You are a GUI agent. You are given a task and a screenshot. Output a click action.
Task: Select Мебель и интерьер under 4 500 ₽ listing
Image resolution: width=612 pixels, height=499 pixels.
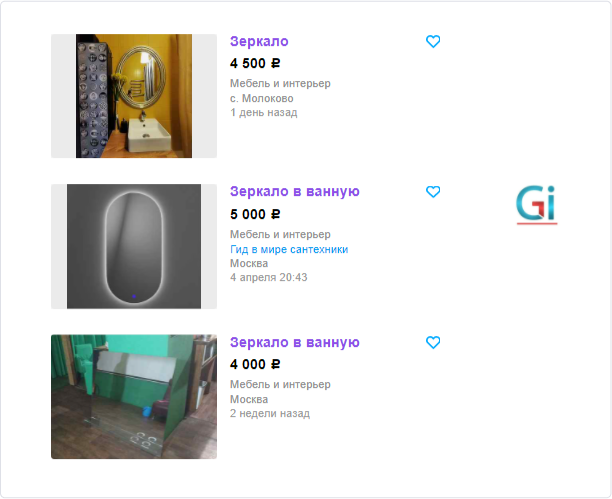tap(280, 84)
